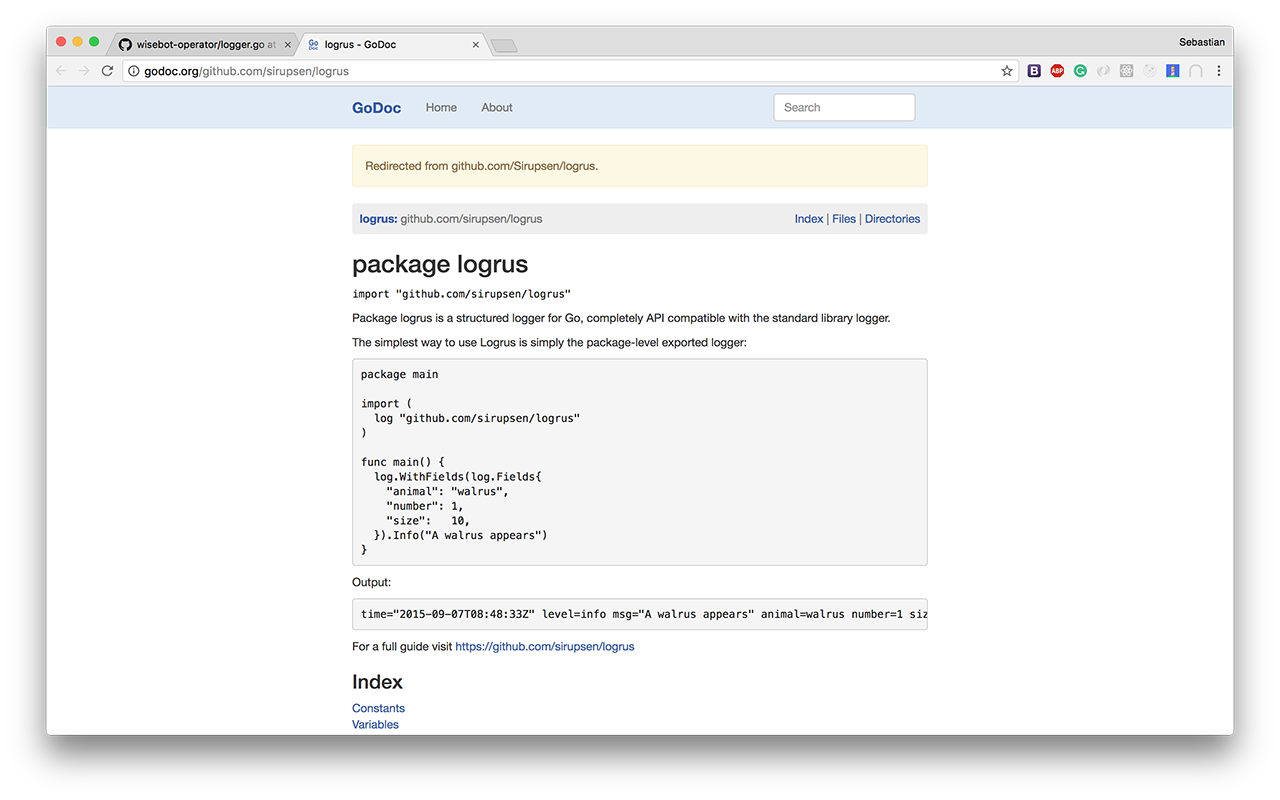This screenshot has width=1280, height=800.
Task: Open the About page in navbar
Action: (497, 108)
